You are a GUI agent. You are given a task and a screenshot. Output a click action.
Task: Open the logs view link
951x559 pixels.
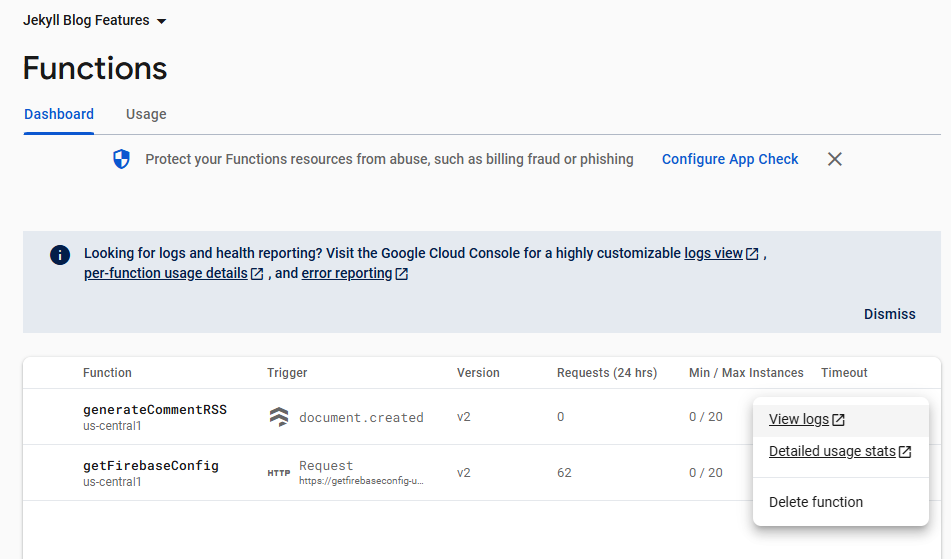pos(713,253)
